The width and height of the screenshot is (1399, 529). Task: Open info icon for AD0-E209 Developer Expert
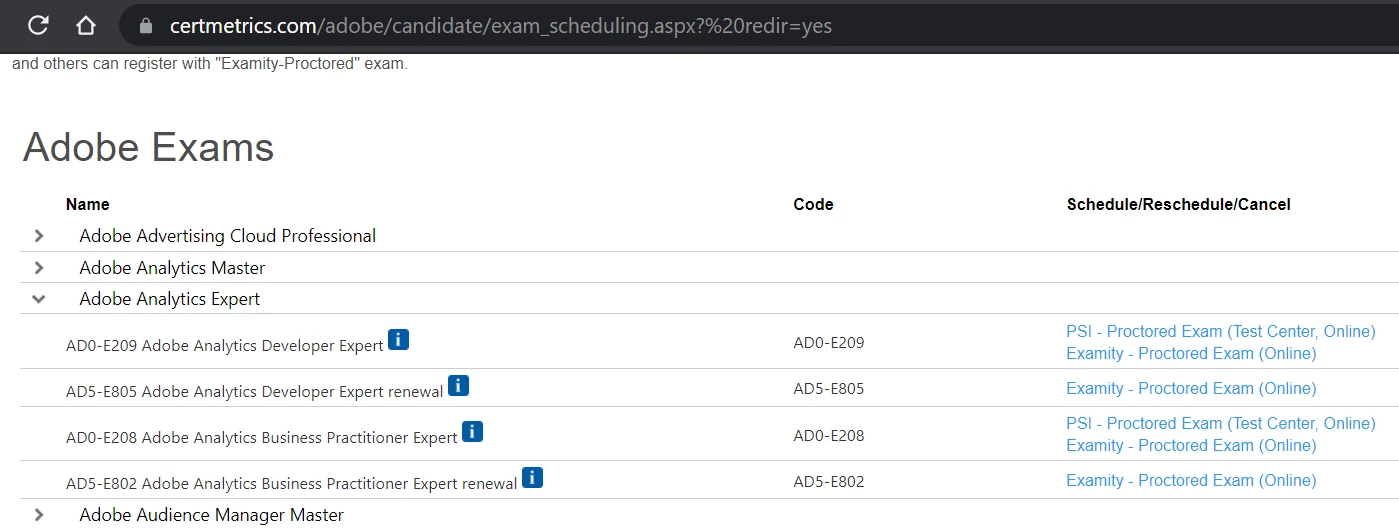398,339
